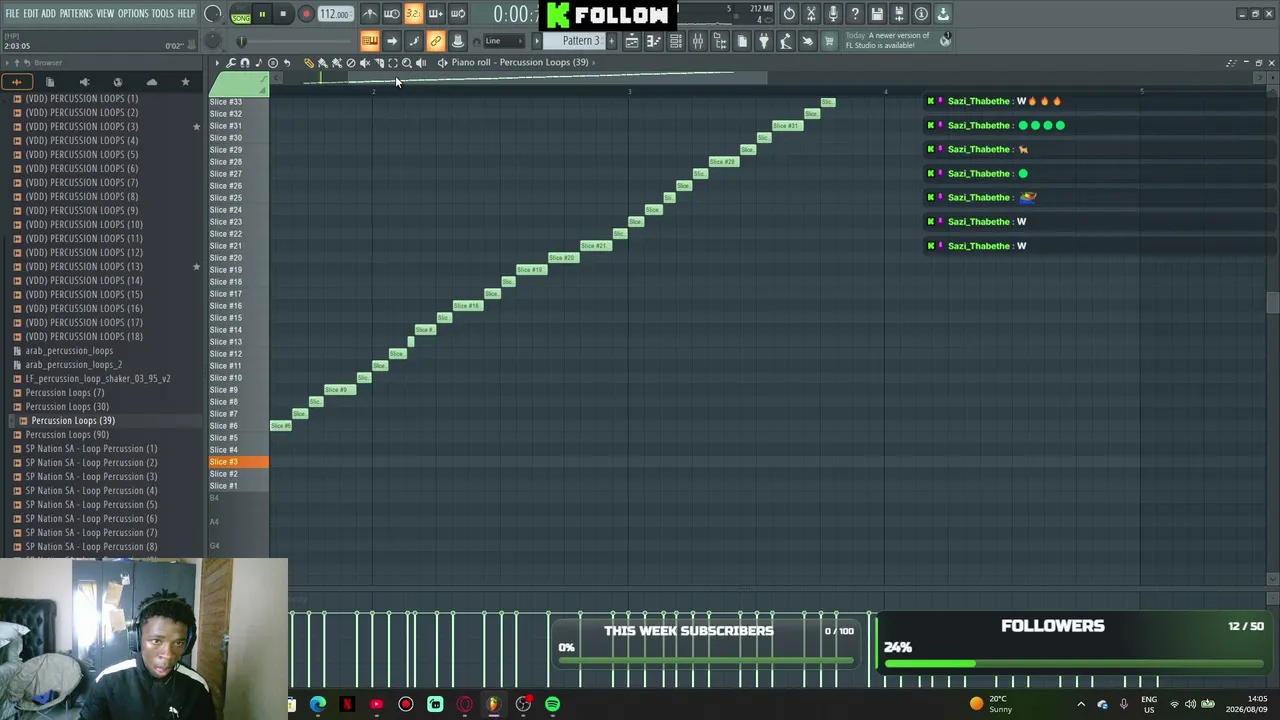Open the (VDD) PERCUSSION LOOPS (13) folder
Viewport: 1280px width, 720px height.
pyautogui.click(x=84, y=267)
